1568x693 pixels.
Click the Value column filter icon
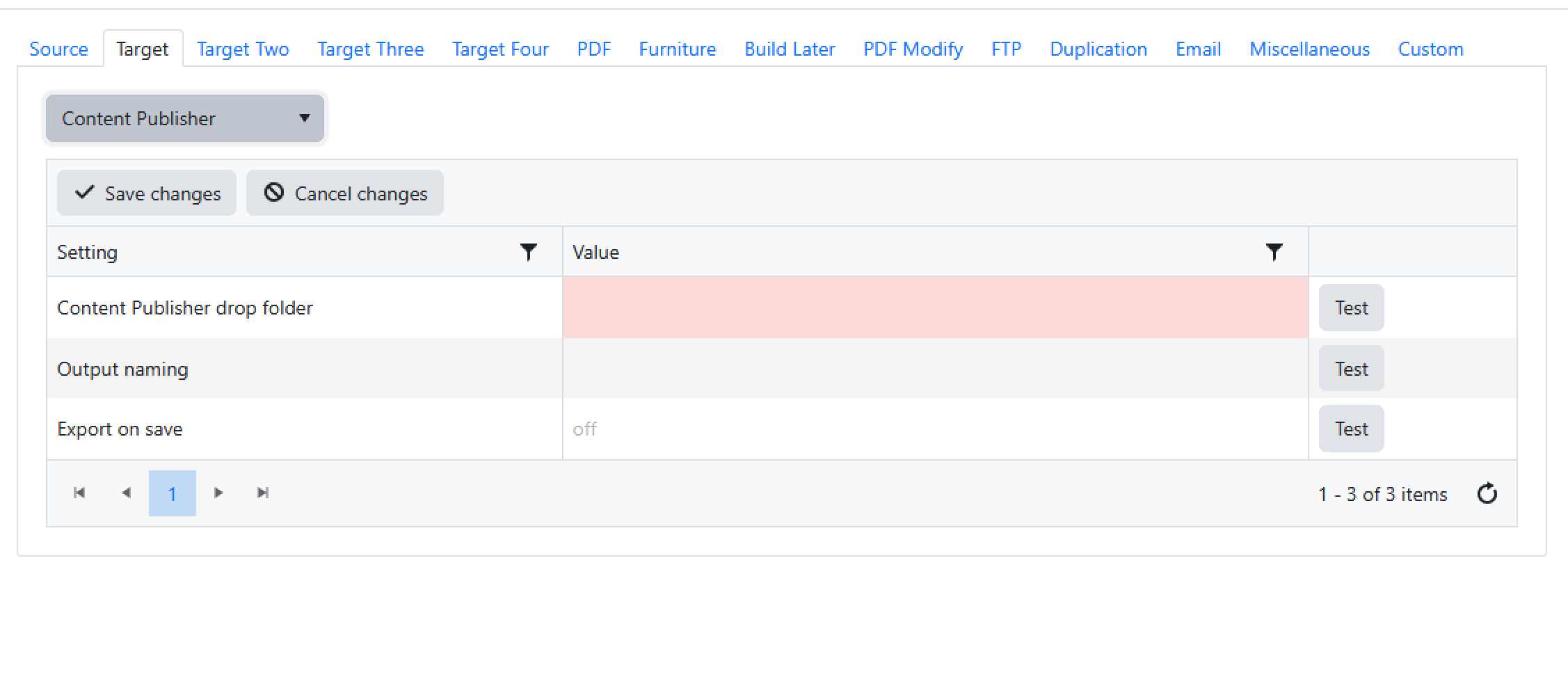click(x=1274, y=252)
